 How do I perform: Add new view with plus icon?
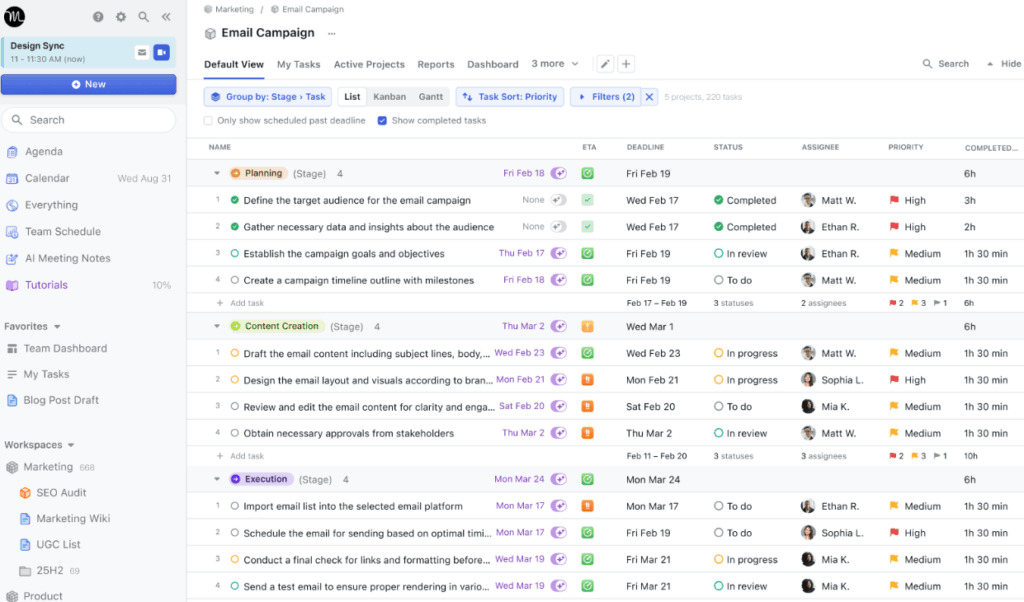[626, 64]
